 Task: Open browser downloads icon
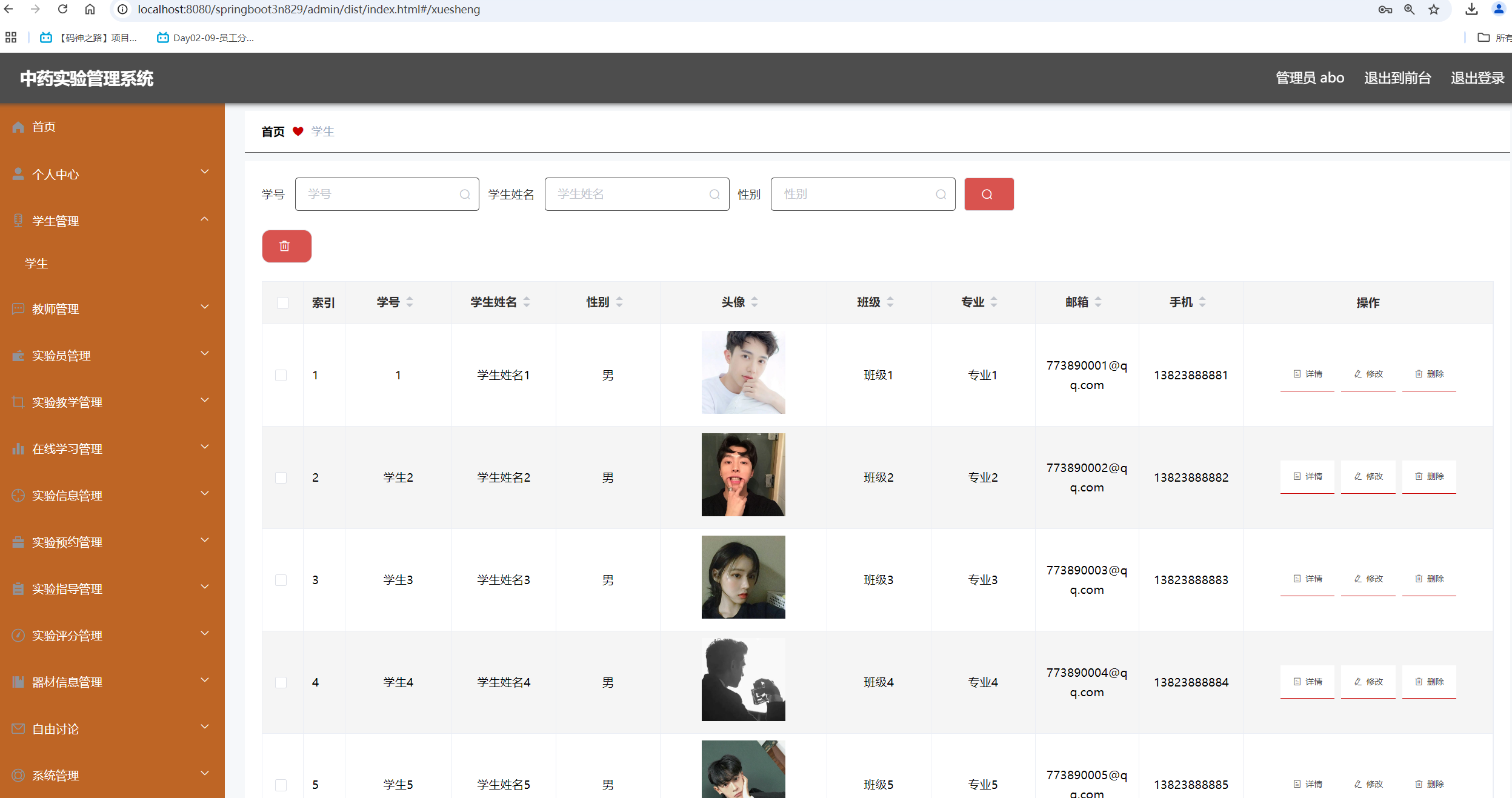pos(1471,9)
